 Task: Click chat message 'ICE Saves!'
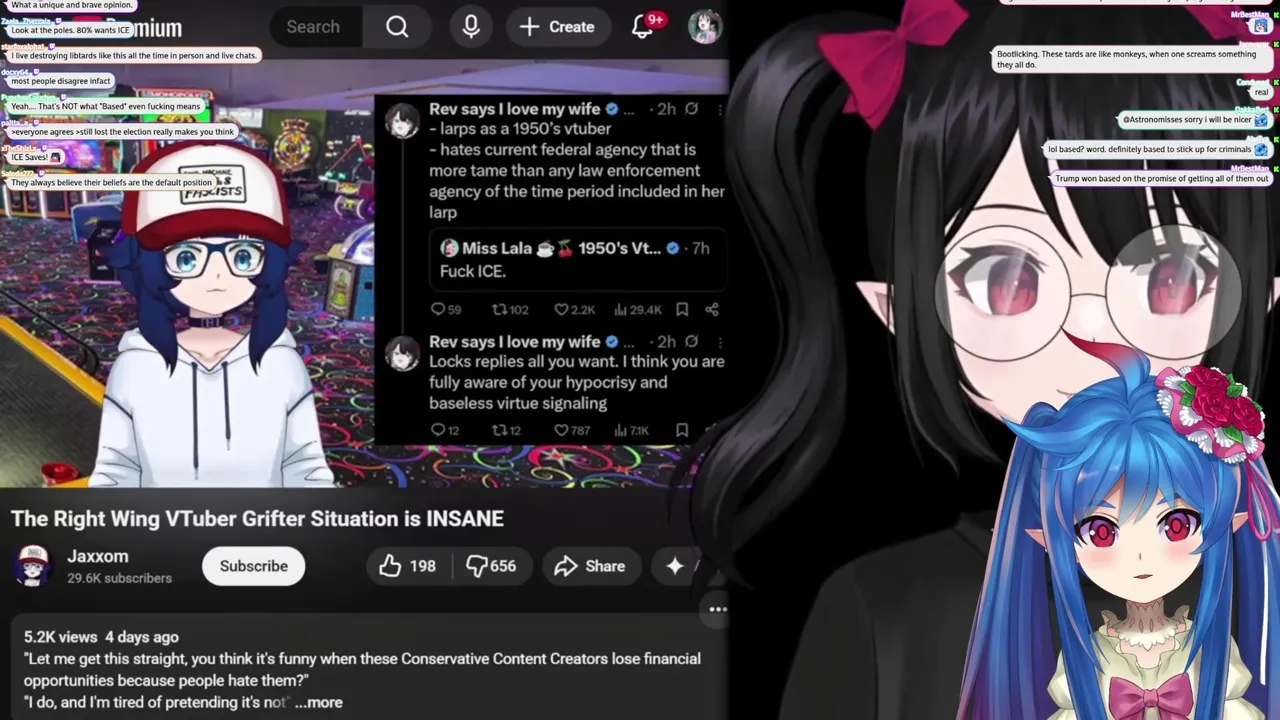35,157
